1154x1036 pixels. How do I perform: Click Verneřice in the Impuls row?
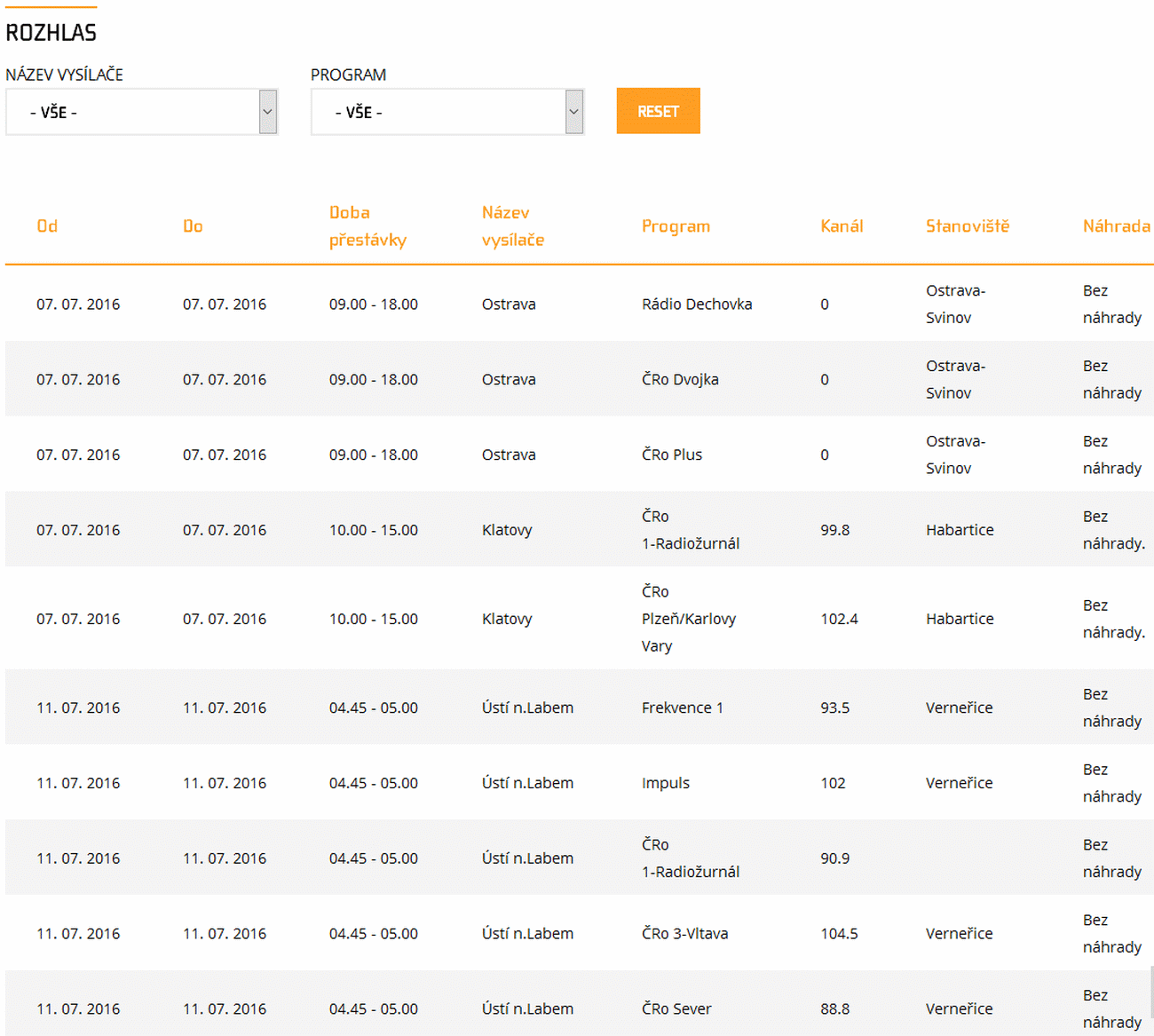(959, 783)
